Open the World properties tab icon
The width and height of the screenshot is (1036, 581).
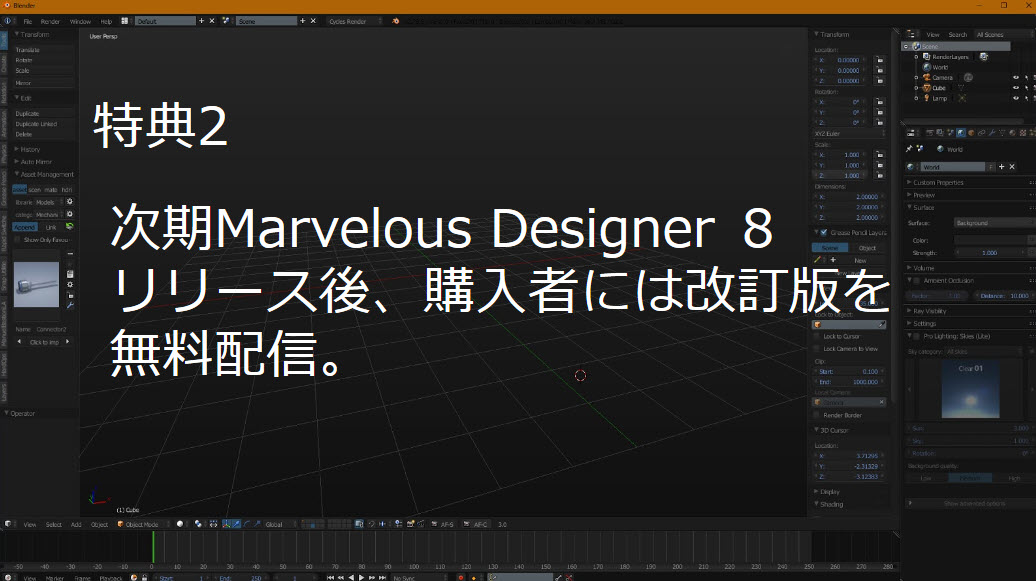(x=961, y=133)
